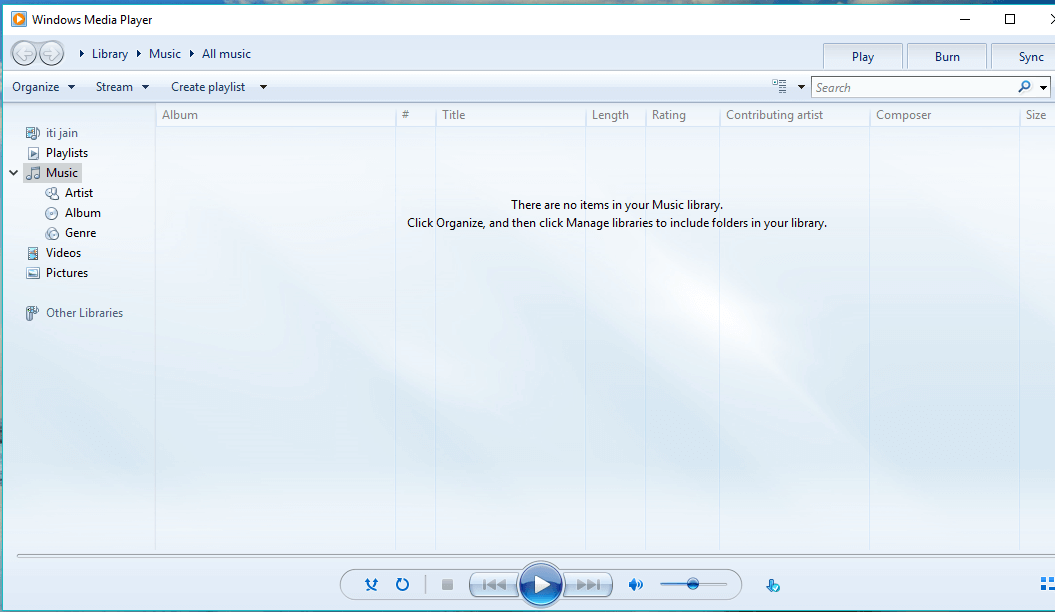Click Create playlist
Image resolution: width=1055 pixels, height=612 pixels.
click(x=208, y=87)
